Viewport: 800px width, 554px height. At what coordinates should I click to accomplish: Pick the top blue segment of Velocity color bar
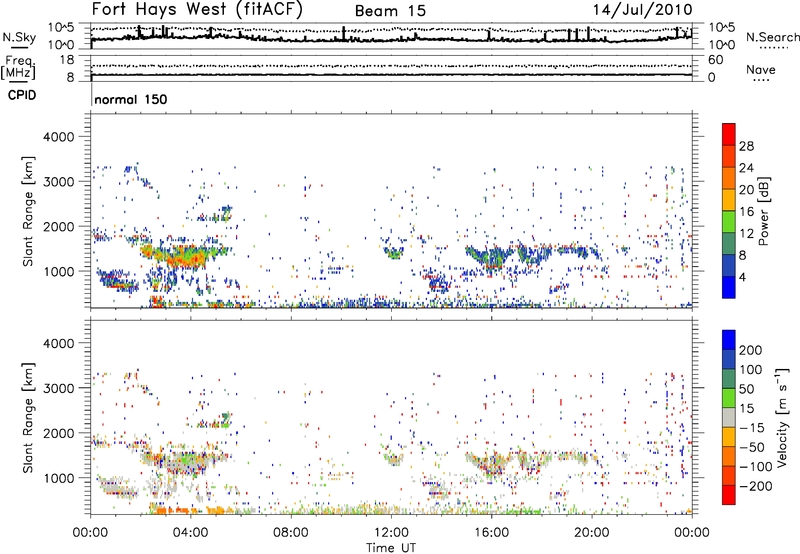tap(729, 340)
